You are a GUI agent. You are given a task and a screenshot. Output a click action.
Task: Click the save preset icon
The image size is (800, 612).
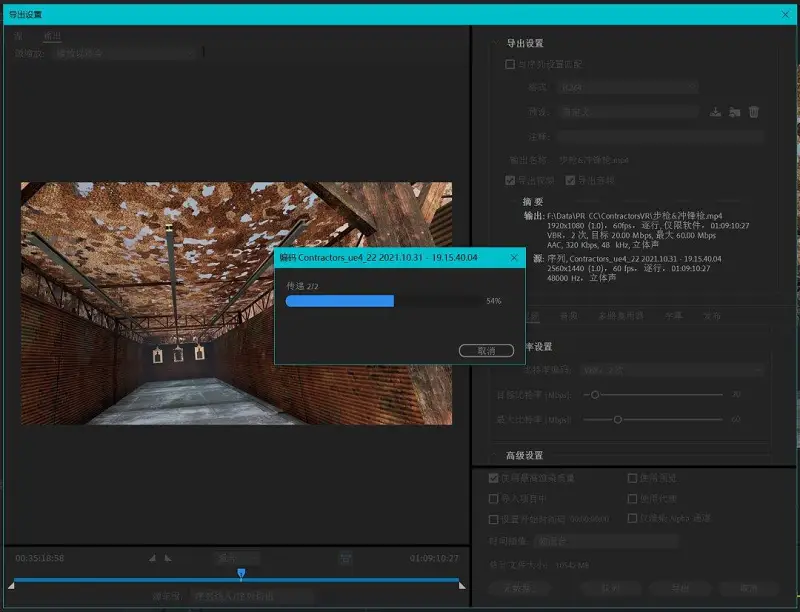coord(715,112)
